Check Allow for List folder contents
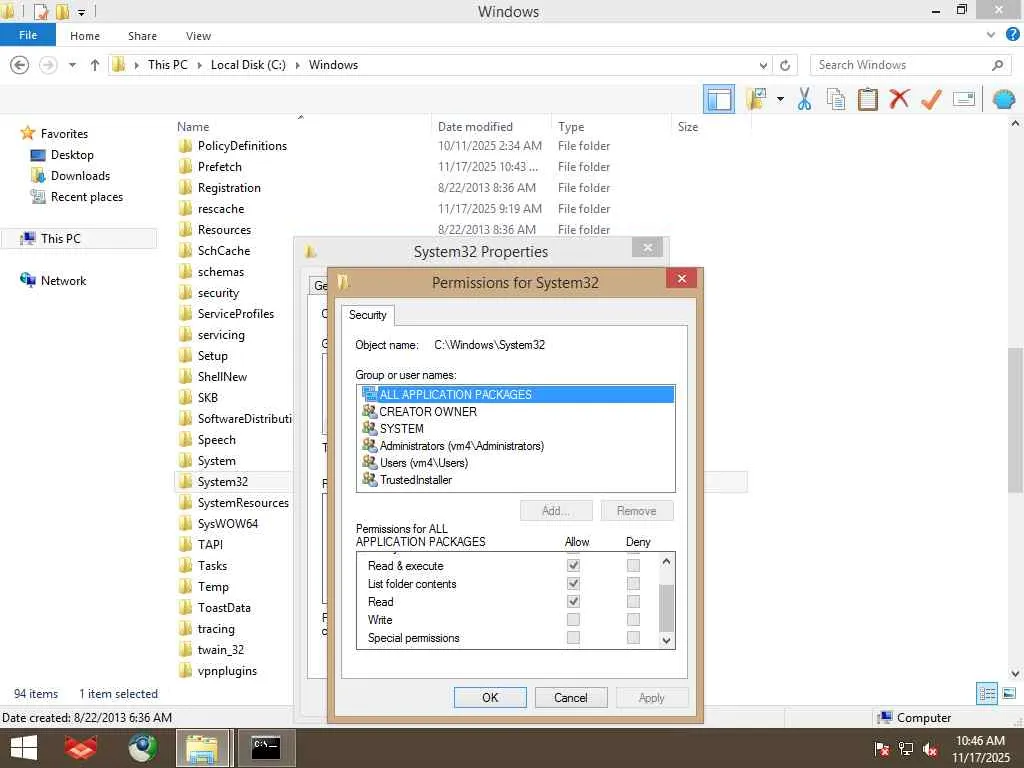This screenshot has height=768, width=1024. [573, 583]
